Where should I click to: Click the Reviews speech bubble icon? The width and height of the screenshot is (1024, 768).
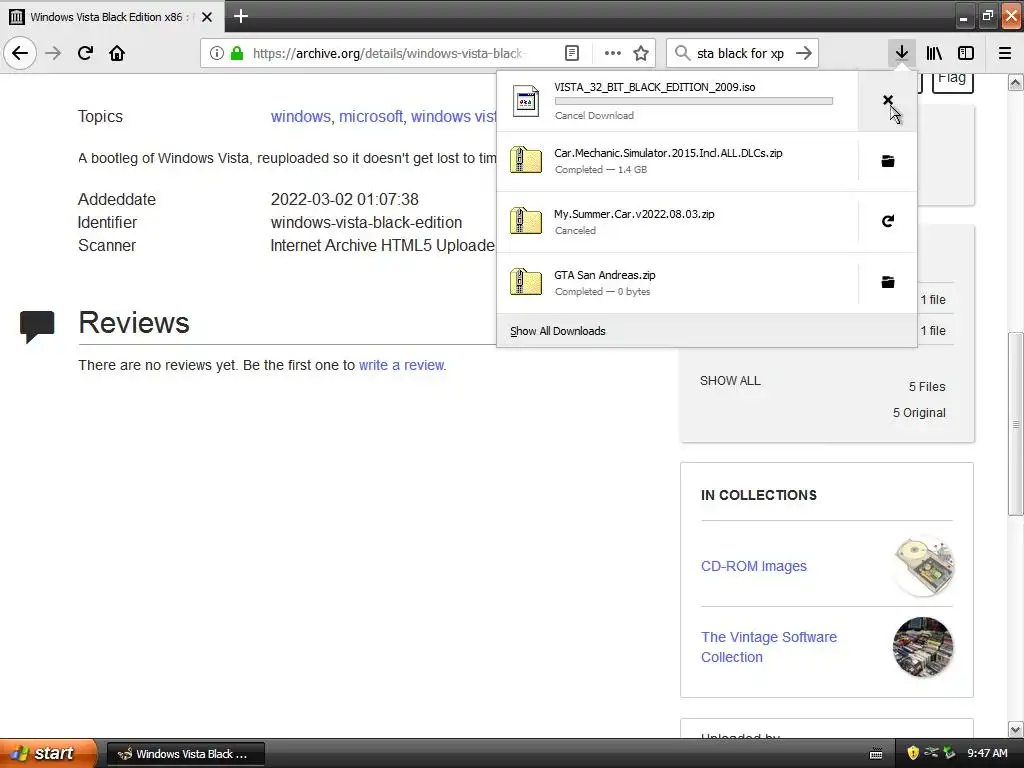coord(37,327)
